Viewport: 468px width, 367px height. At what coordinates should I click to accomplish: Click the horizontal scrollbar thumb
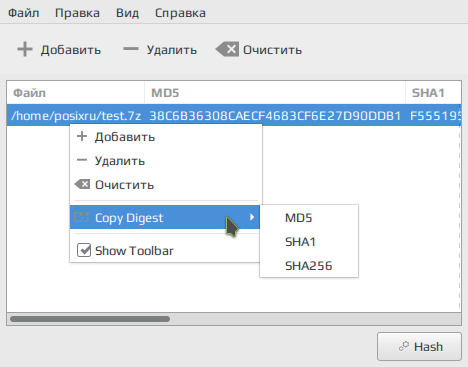pos(90,319)
